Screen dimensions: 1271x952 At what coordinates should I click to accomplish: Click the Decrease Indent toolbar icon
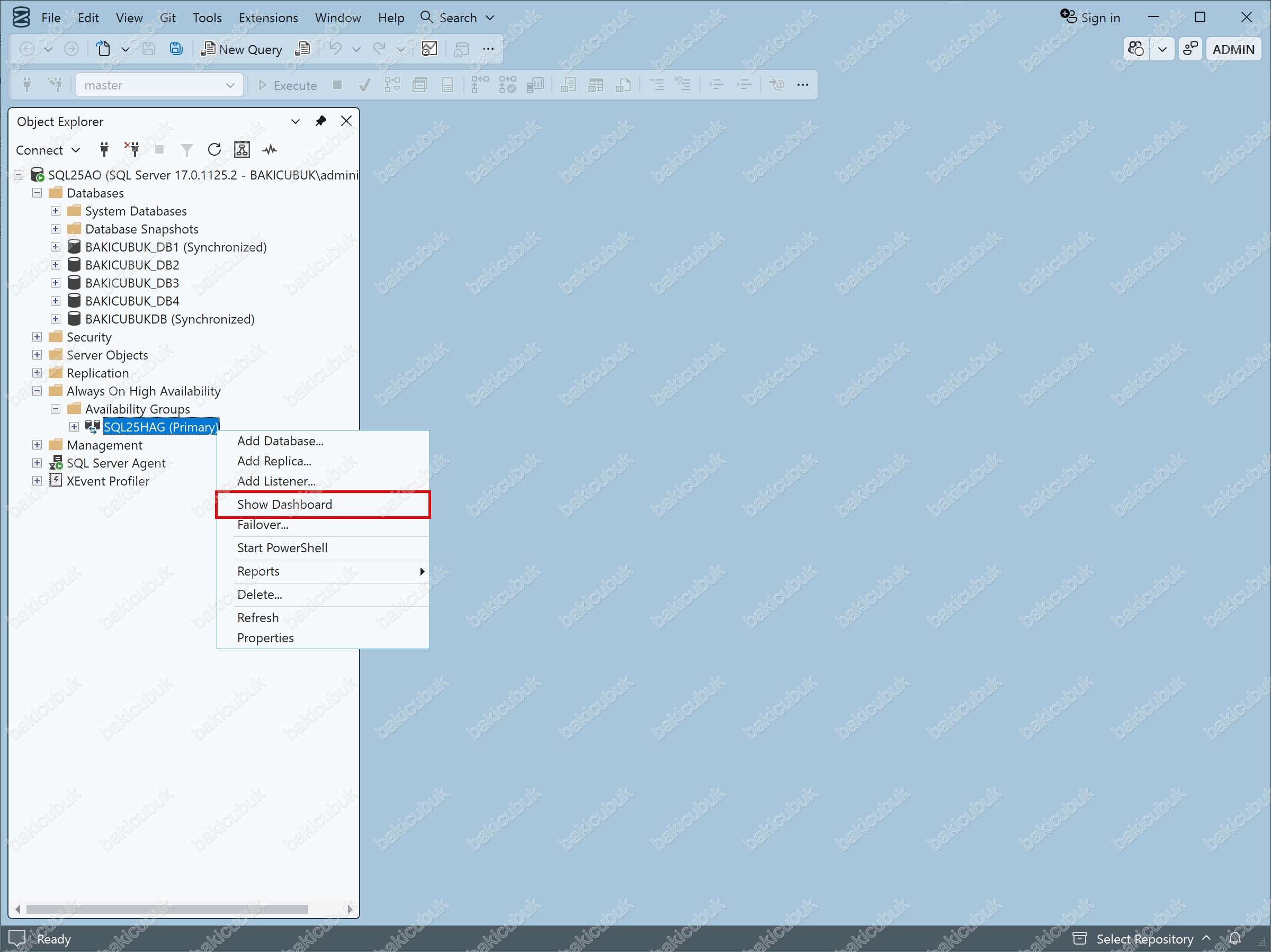click(x=717, y=85)
